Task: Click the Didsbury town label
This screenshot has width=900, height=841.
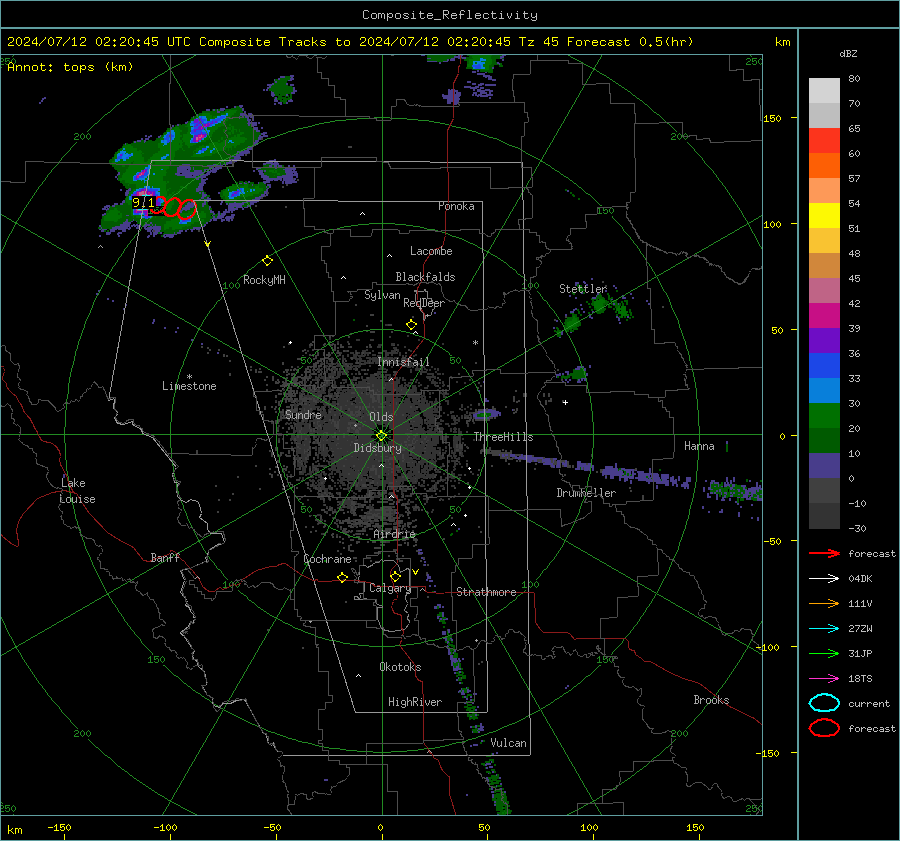Action: 378,448
